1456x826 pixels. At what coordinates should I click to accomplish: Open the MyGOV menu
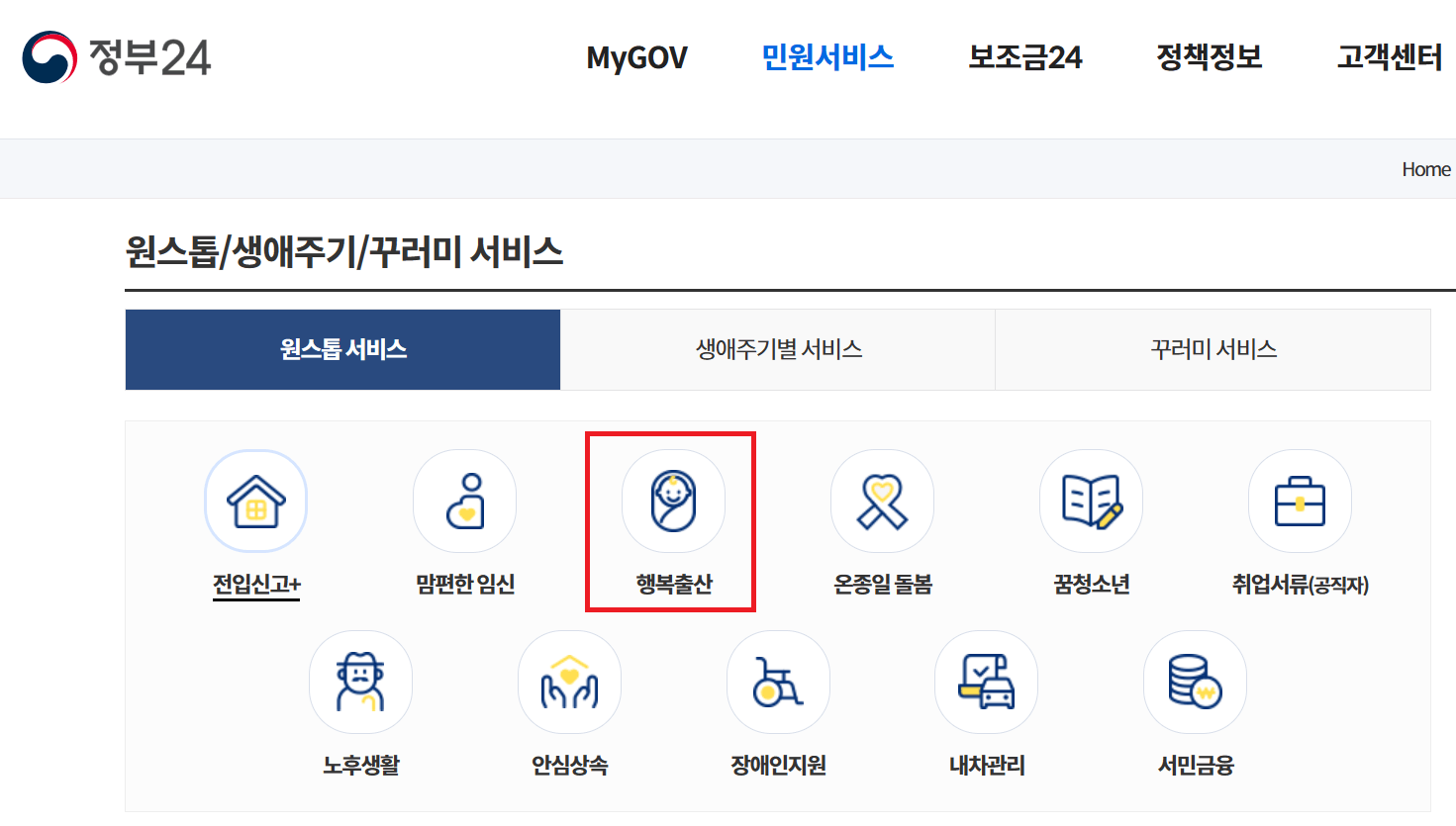pos(636,58)
